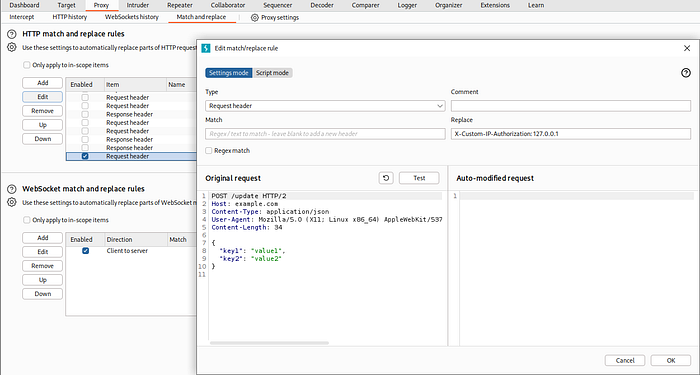
Task: Uncheck enabled box of selected Request header rule
Action: (x=85, y=156)
